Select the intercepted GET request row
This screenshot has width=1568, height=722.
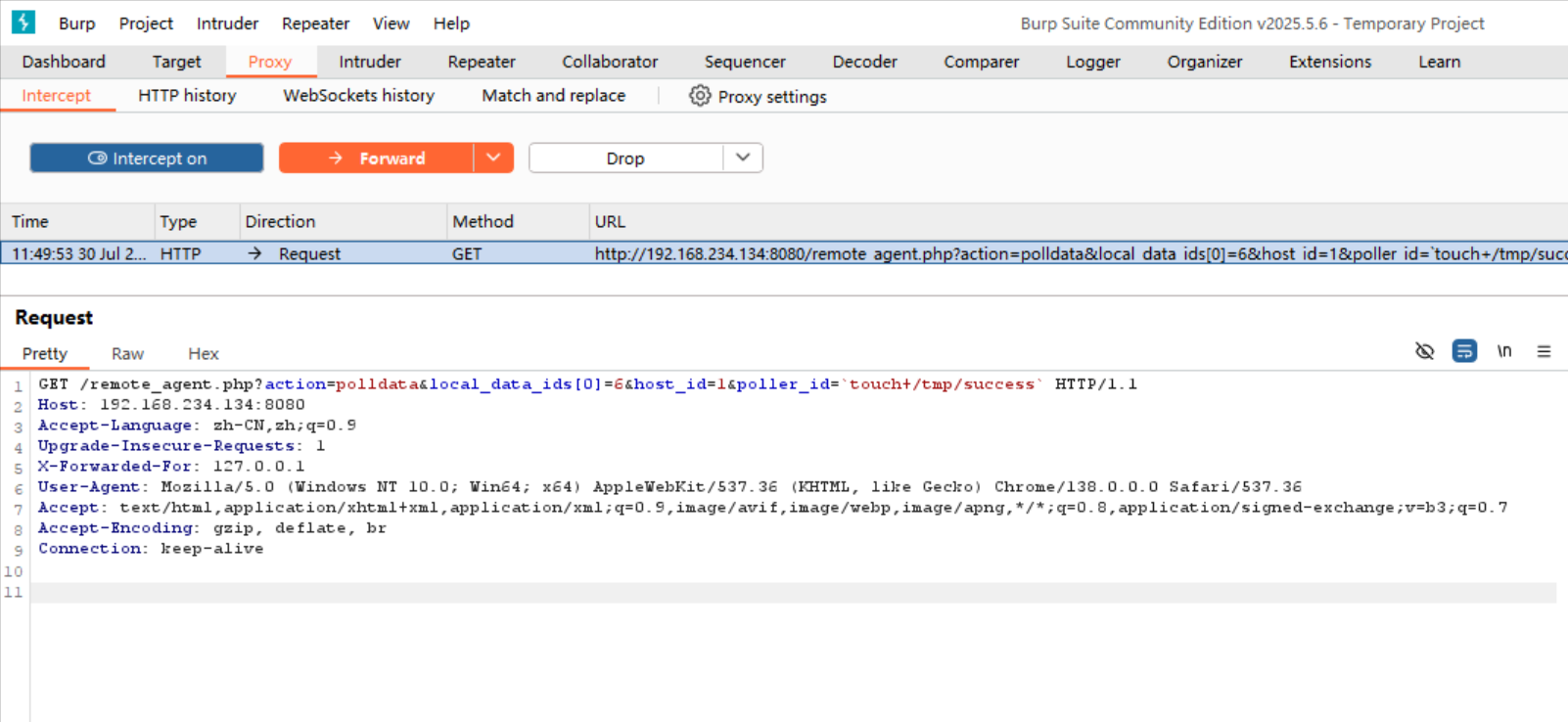point(784,253)
